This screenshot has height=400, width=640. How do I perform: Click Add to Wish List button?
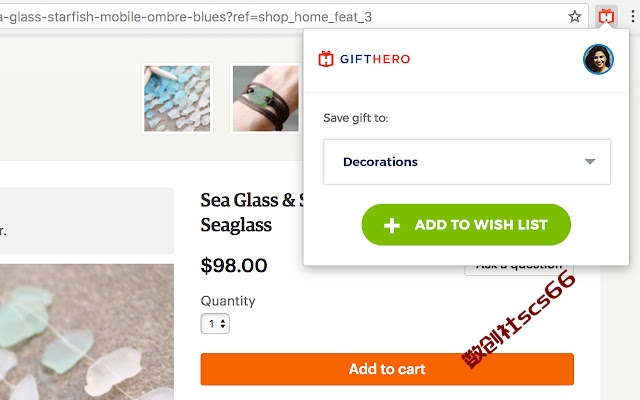[x=466, y=225]
